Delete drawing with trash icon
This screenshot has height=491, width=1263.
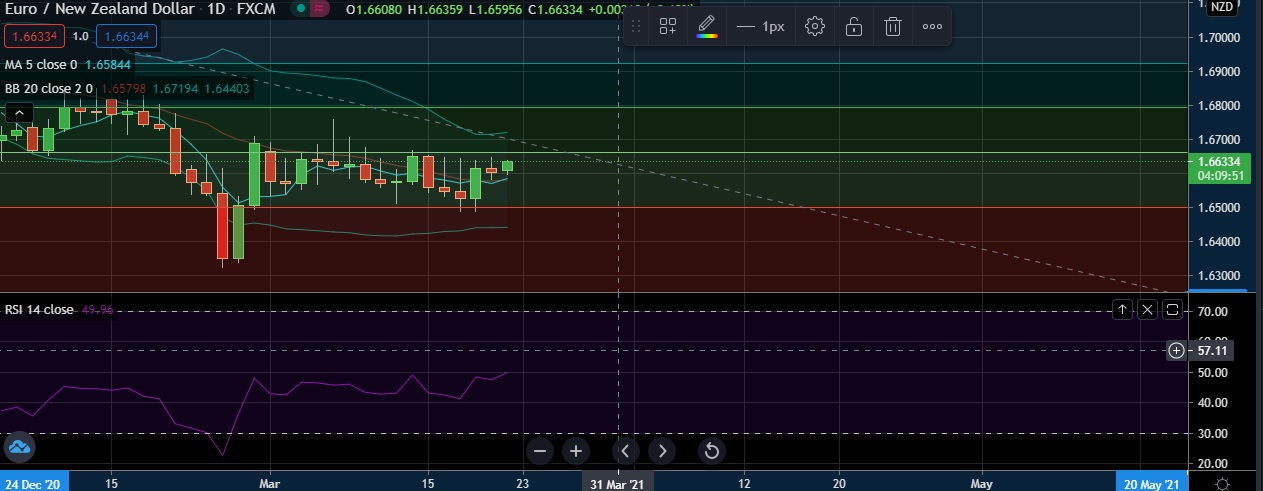(x=893, y=27)
